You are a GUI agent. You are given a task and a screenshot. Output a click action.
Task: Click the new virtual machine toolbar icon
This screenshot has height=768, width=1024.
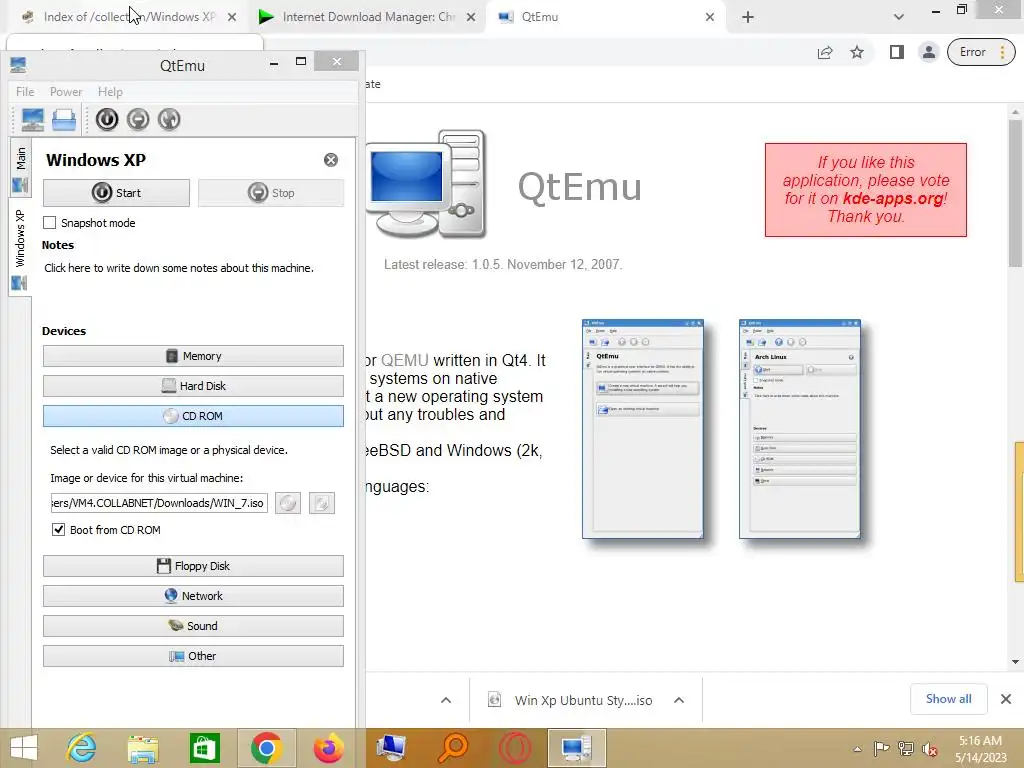coord(33,120)
